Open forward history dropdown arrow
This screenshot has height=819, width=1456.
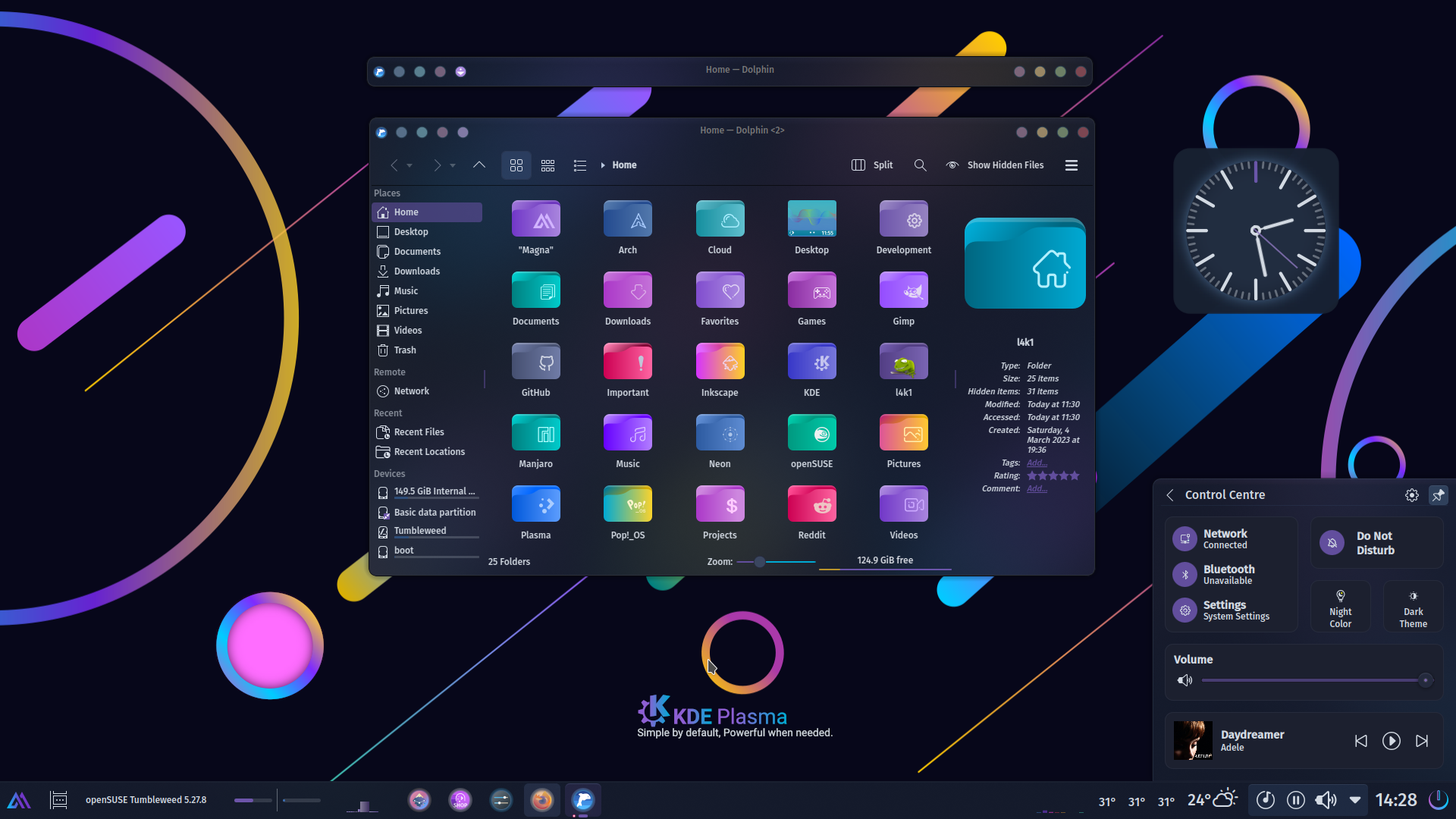pyautogui.click(x=453, y=165)
